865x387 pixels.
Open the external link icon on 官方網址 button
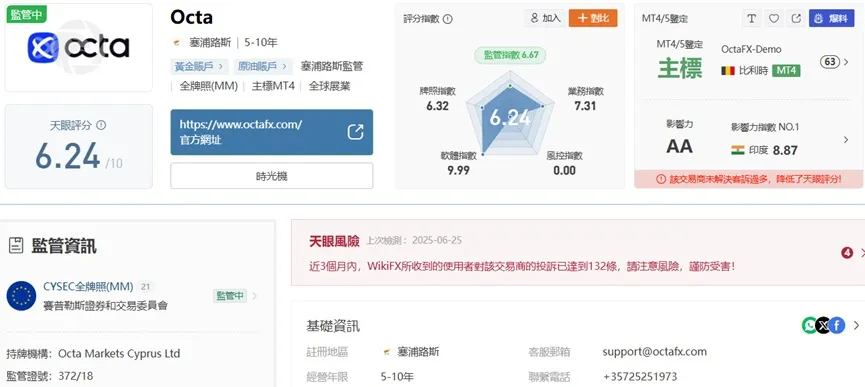coord(355,132)
